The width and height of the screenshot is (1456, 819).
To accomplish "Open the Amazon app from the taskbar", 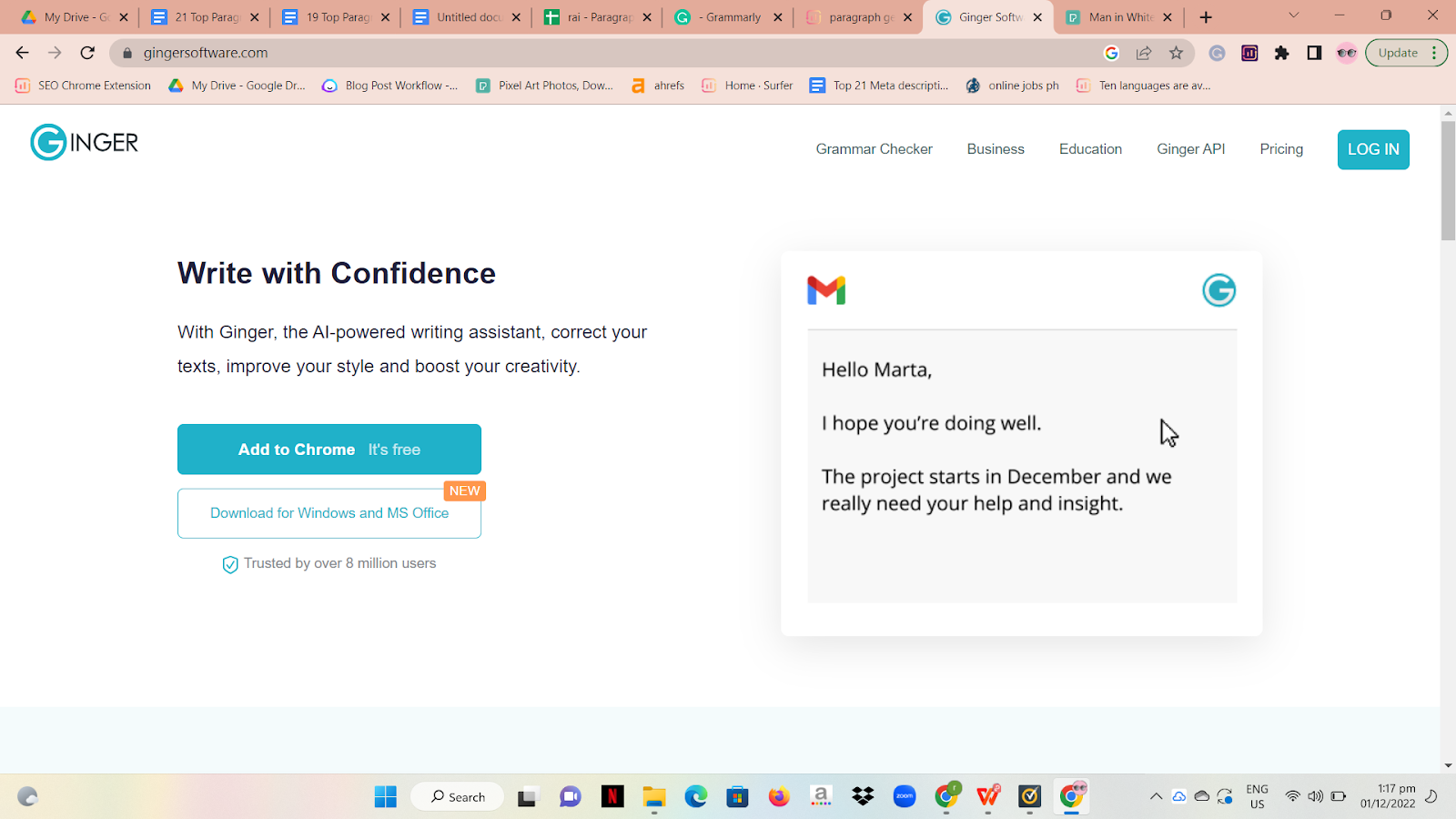I will coord(821,796).
